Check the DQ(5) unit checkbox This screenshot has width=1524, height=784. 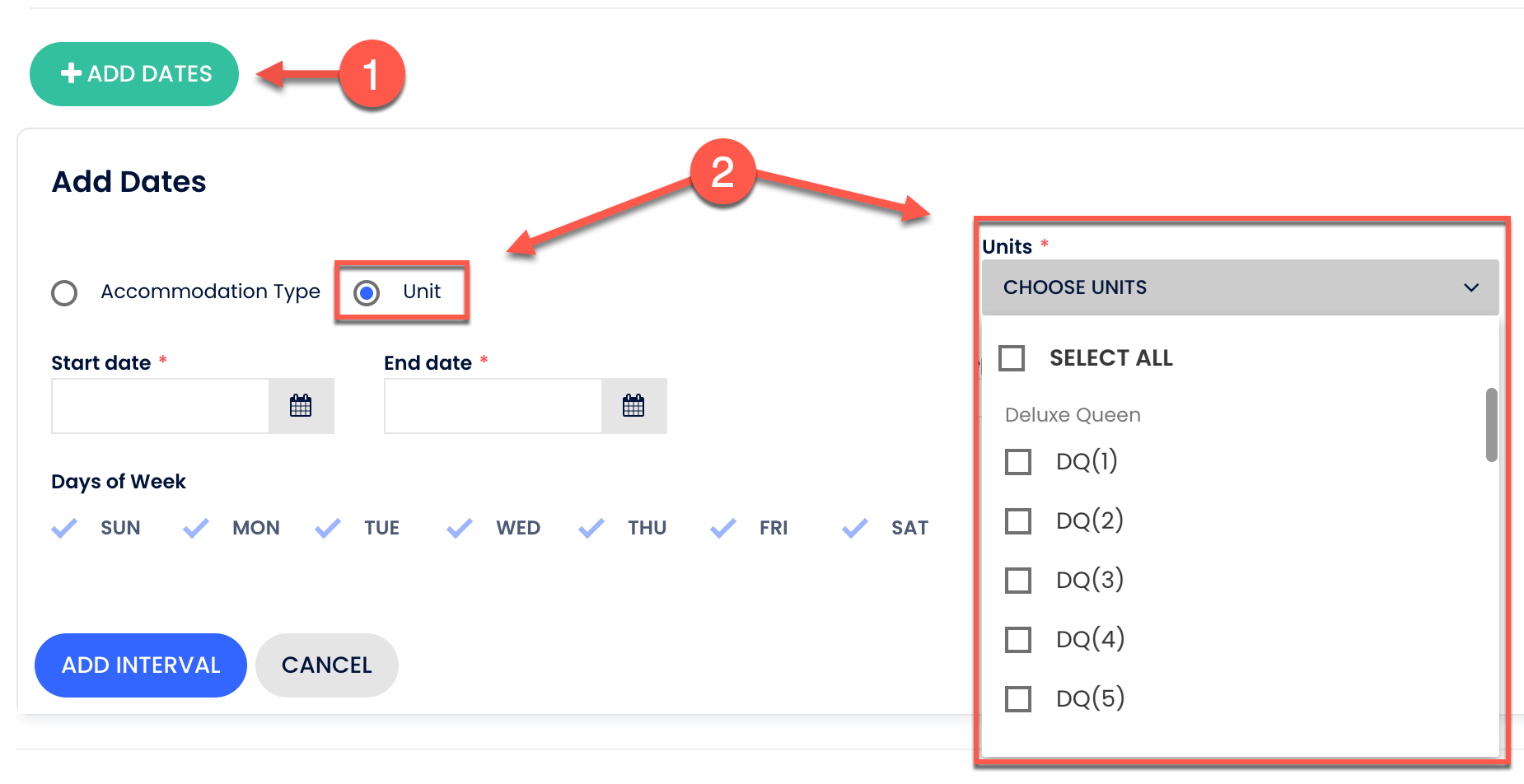point(1018,699)
